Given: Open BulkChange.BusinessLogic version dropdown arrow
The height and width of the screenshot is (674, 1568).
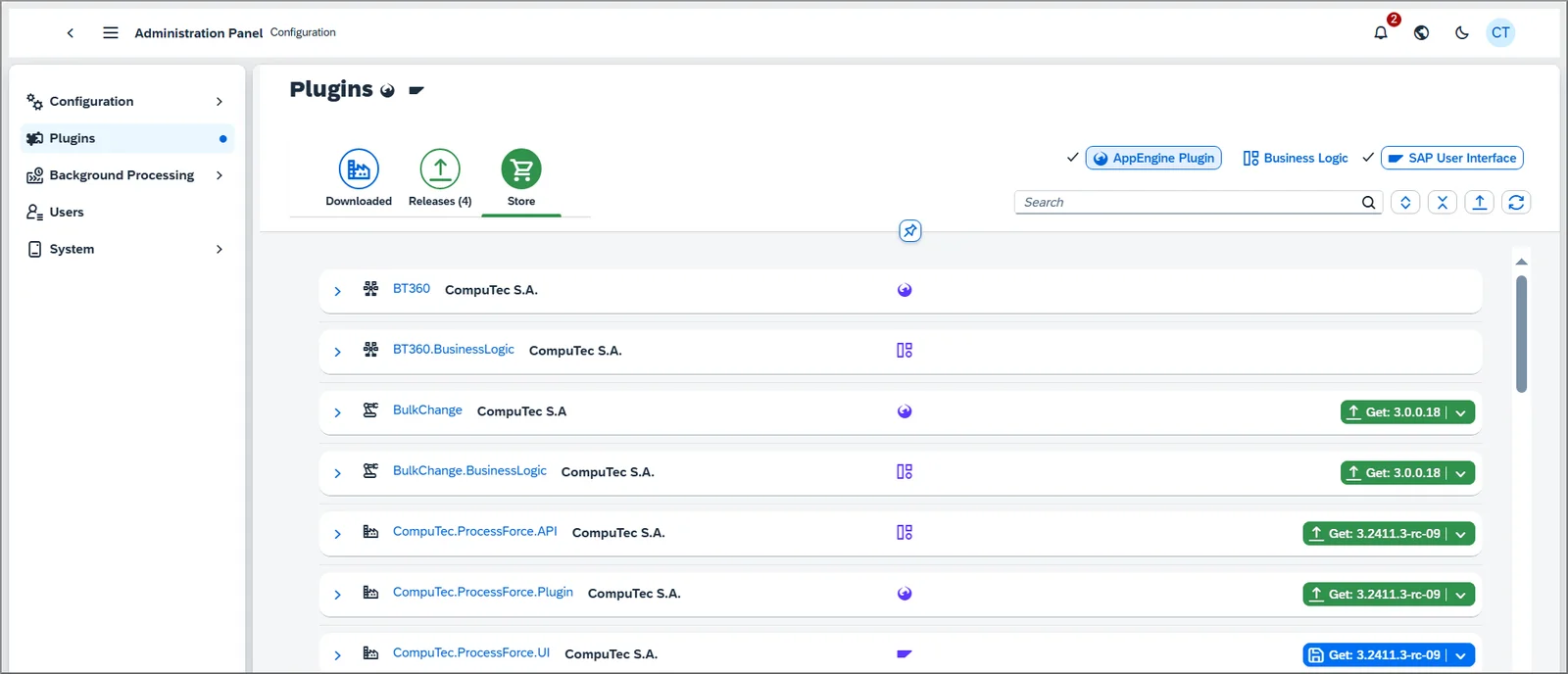Looking at the screenshot, I should click(x=1460, y=473).
